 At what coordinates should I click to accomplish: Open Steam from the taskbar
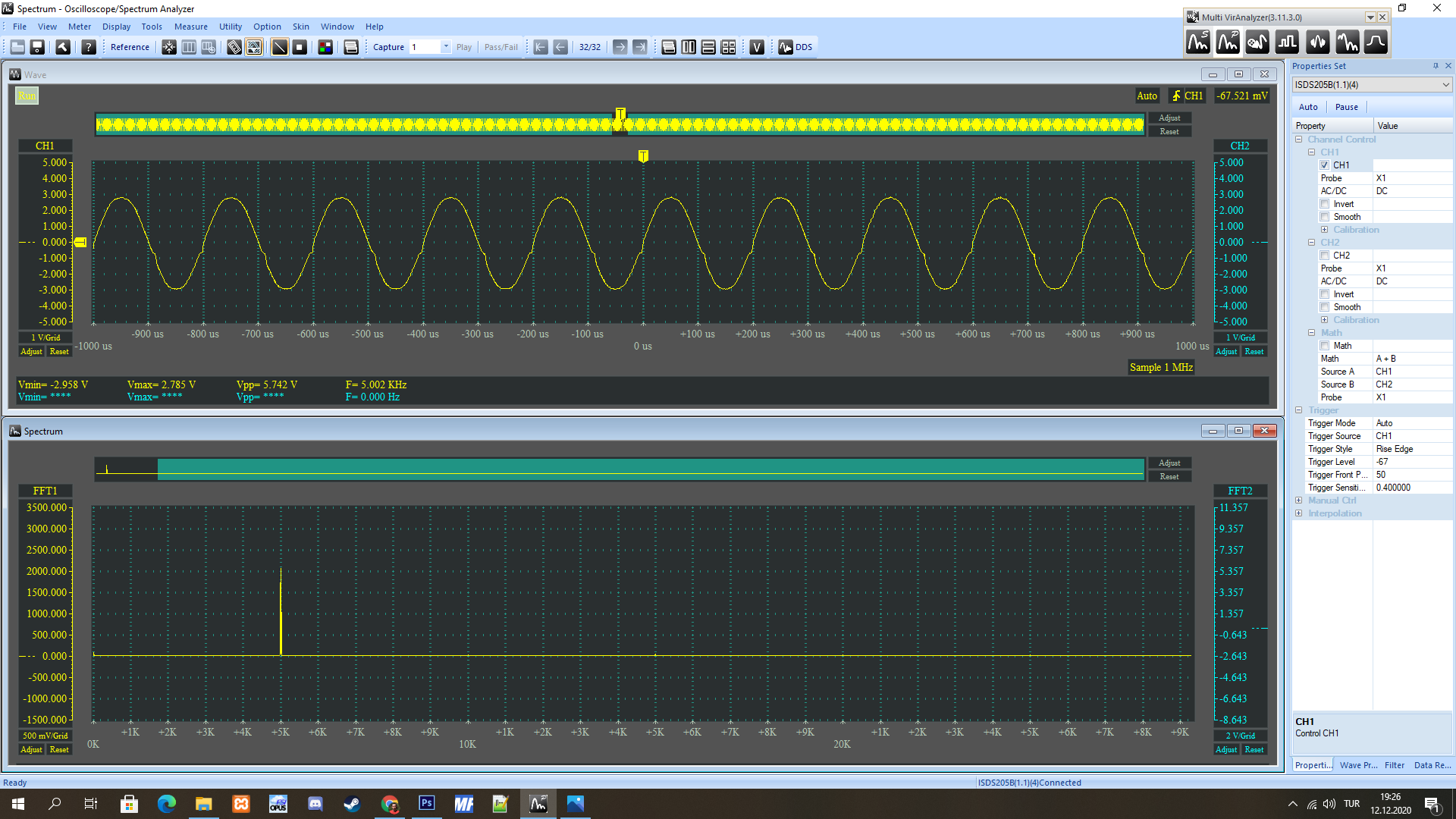[x=352, y=804]
